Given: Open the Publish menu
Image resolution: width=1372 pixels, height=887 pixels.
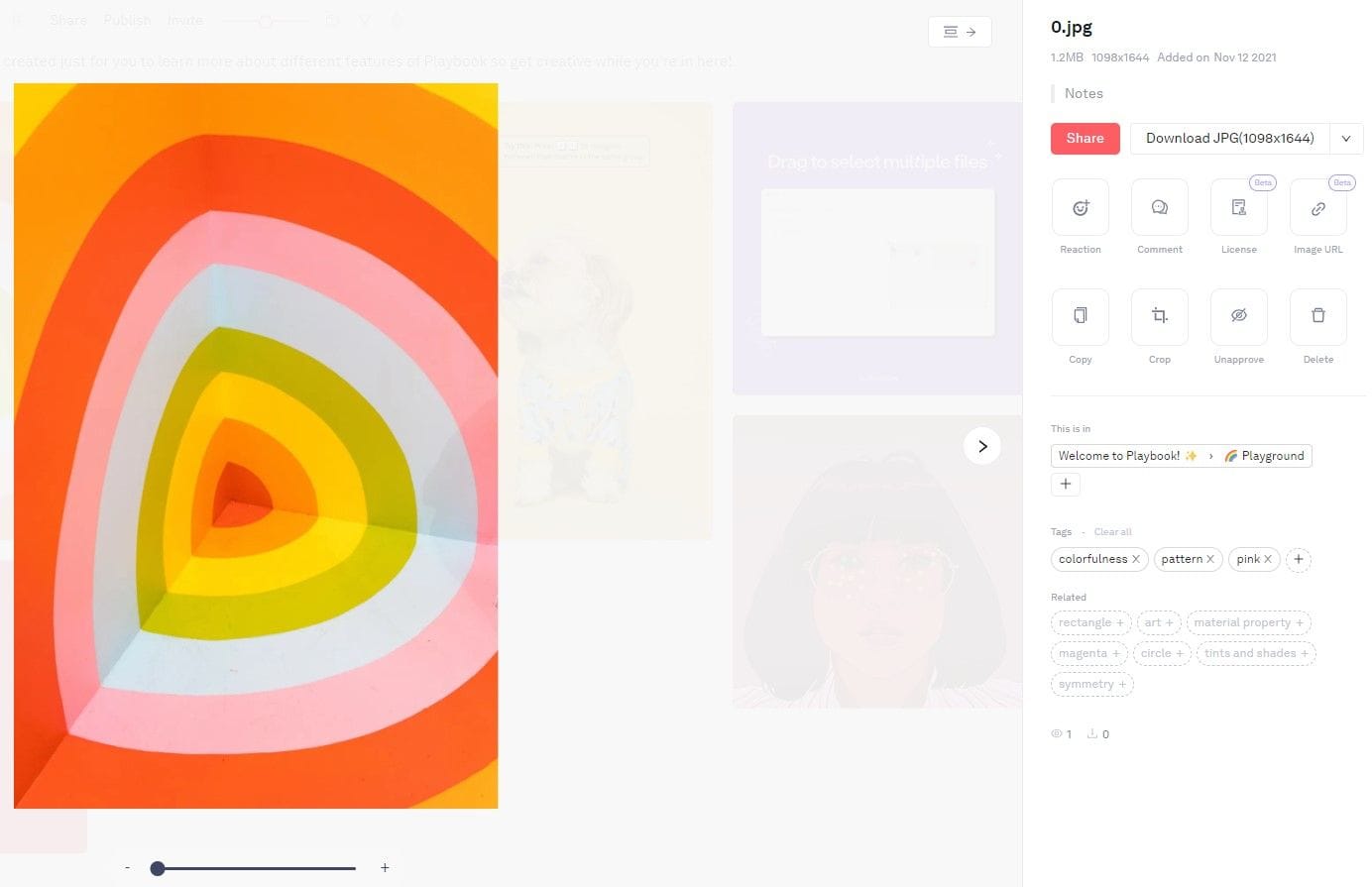Looking at the screenshot, I should 126,20.
